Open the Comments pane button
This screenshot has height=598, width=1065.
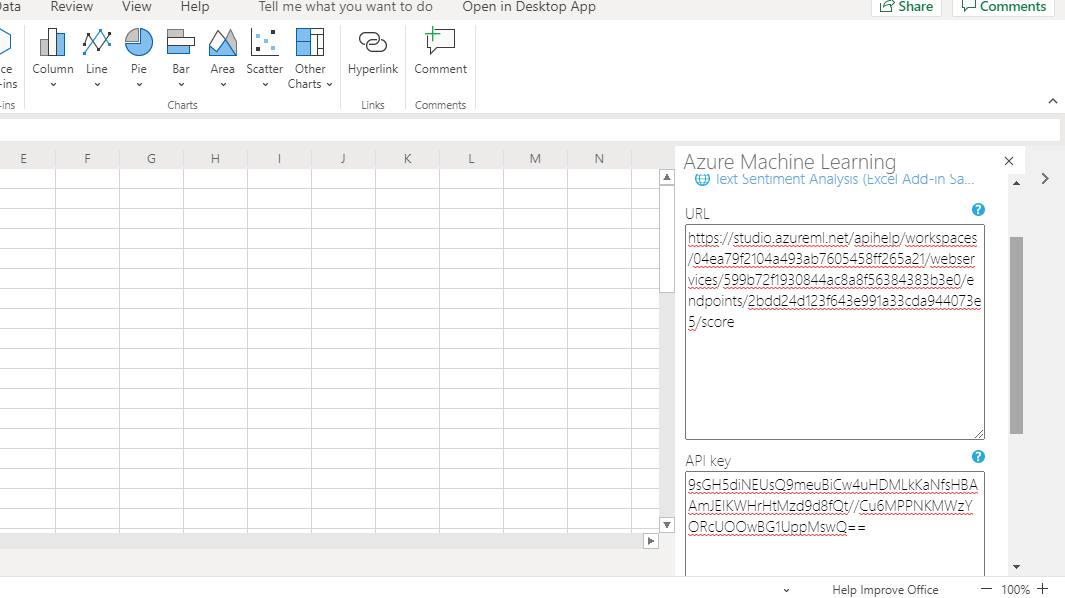point(1003,7)
